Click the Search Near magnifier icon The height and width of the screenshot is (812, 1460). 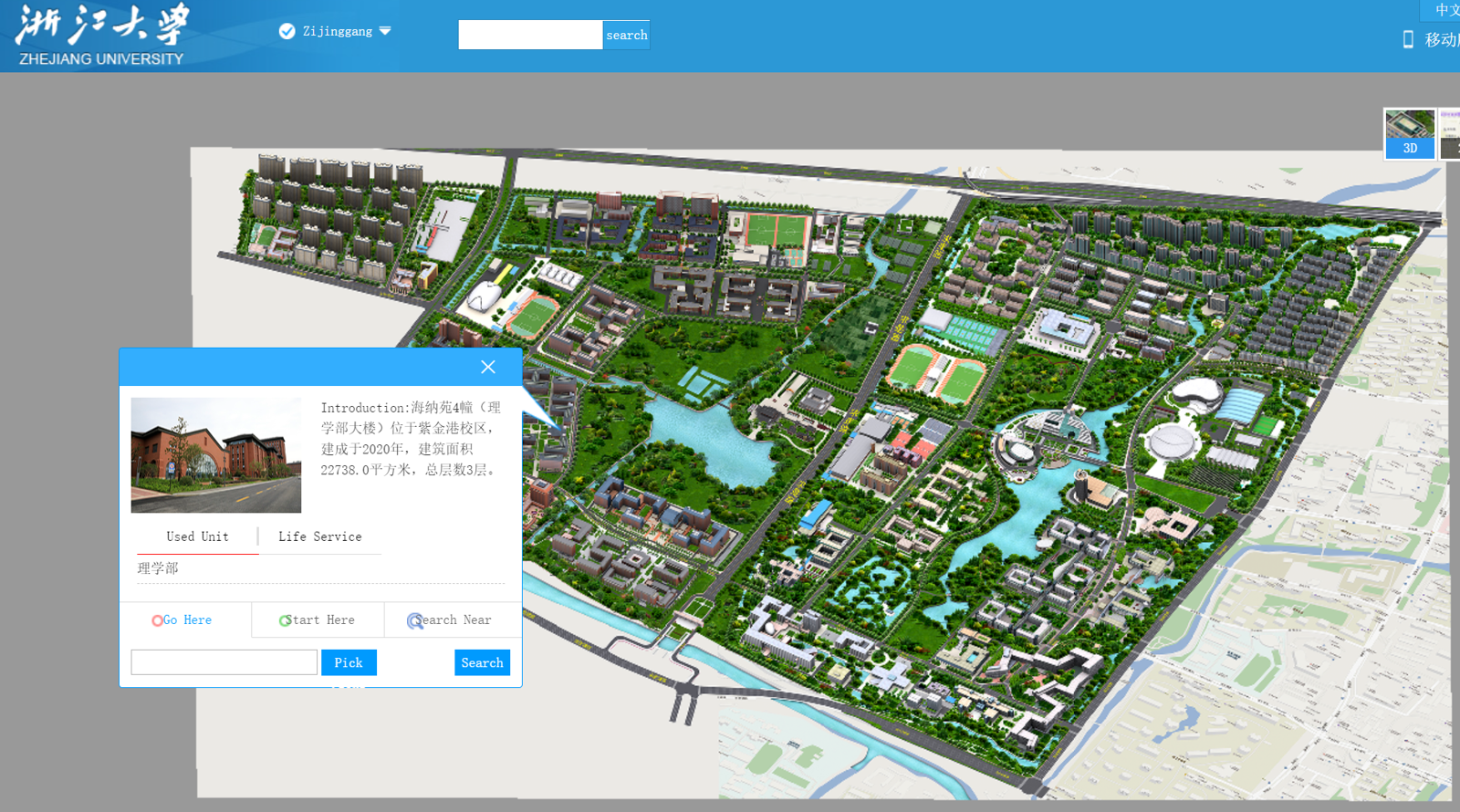414,621
